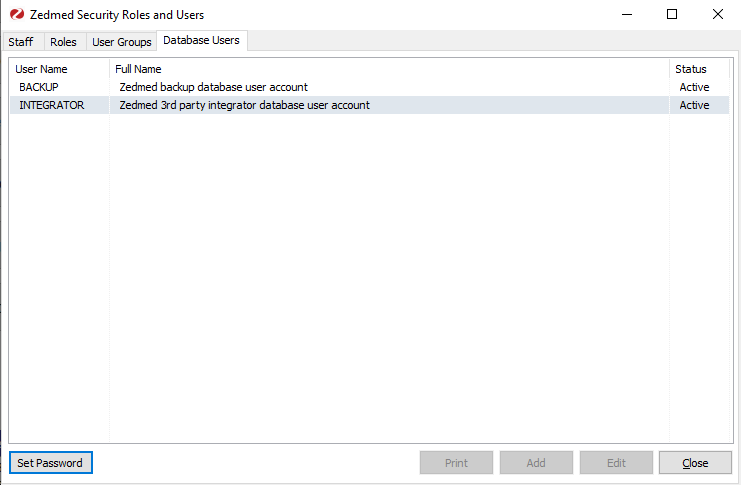
Task: Minimize the Zedmed Security window
Action: tap(627, 15)
